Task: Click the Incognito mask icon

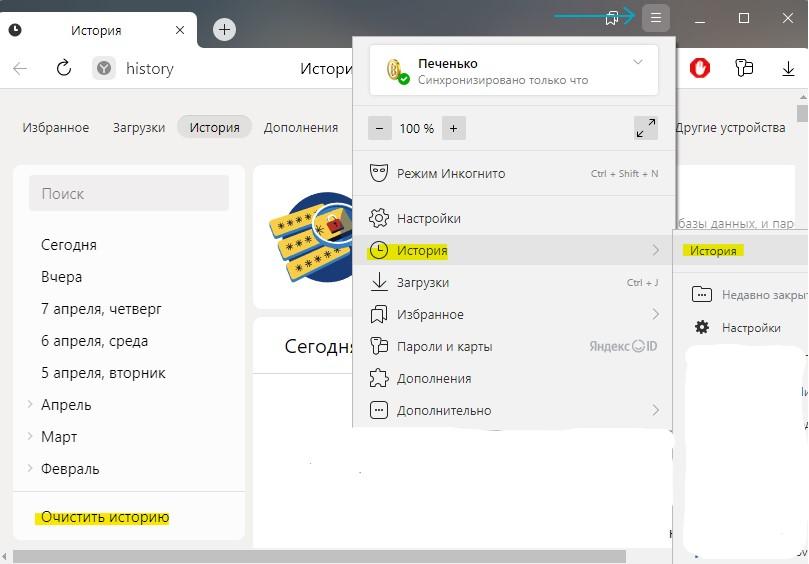Action: [379, 173]
